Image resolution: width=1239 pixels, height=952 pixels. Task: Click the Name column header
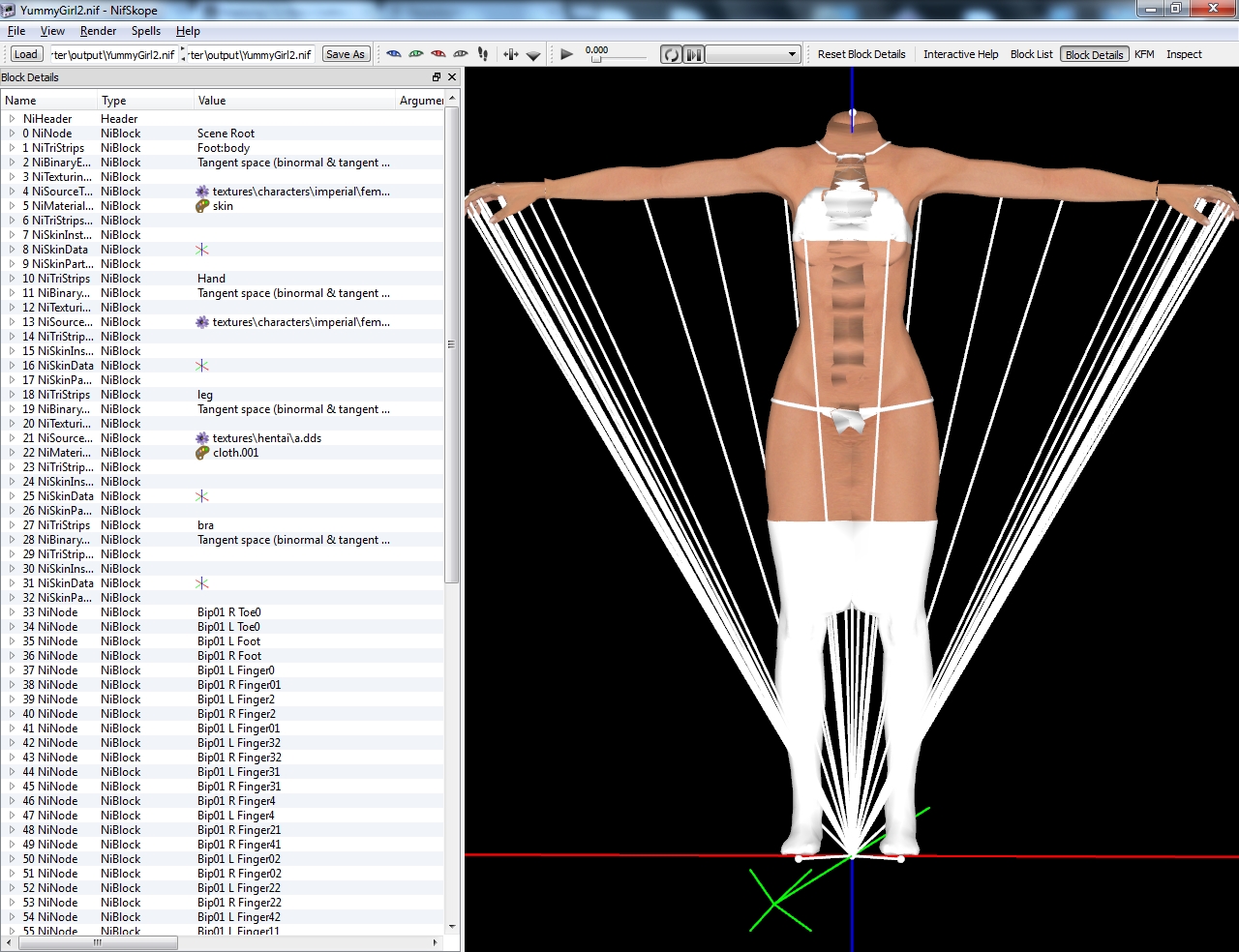[48, 101]
